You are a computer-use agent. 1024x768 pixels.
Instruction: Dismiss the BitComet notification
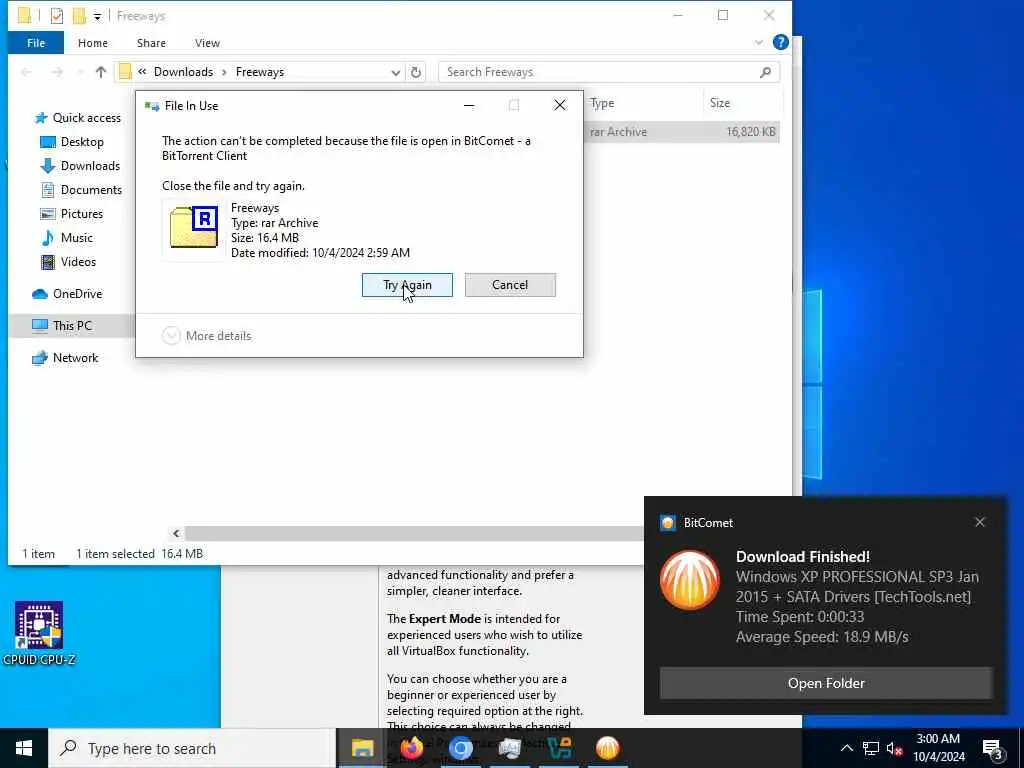tap(980, 522)
